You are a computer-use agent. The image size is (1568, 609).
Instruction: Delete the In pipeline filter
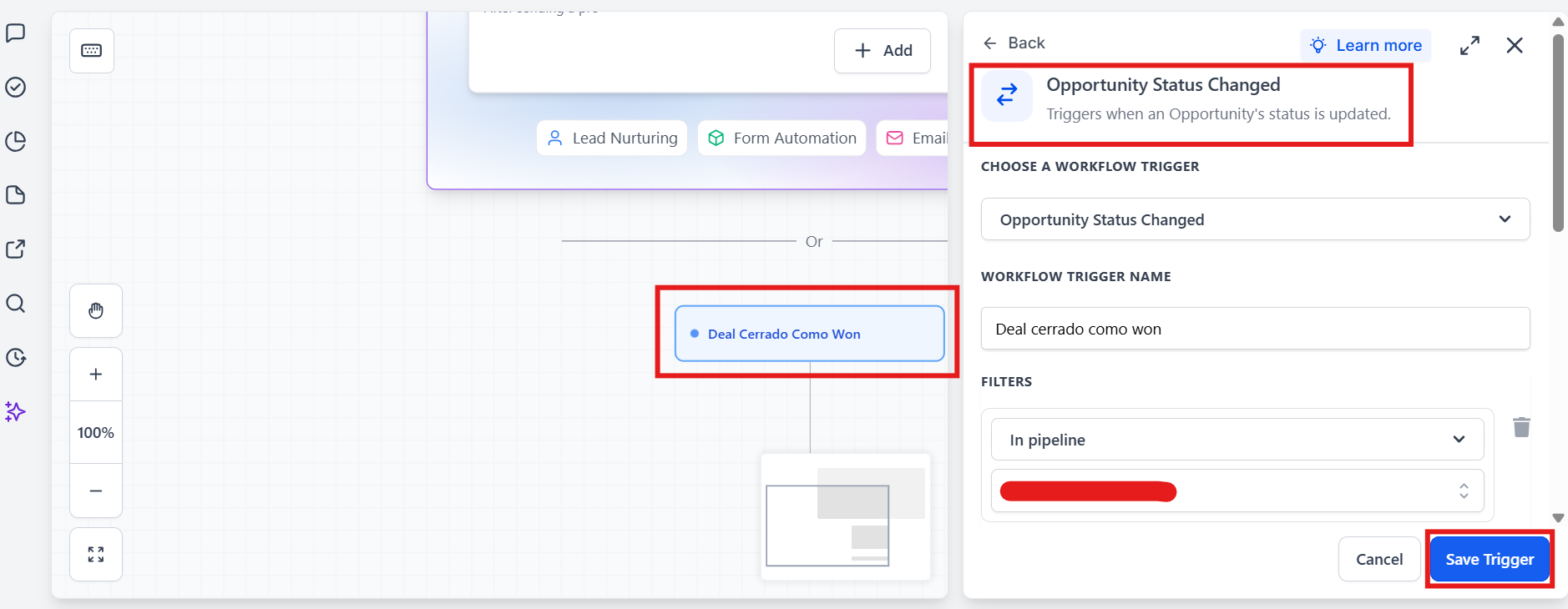pos(1521,427)
